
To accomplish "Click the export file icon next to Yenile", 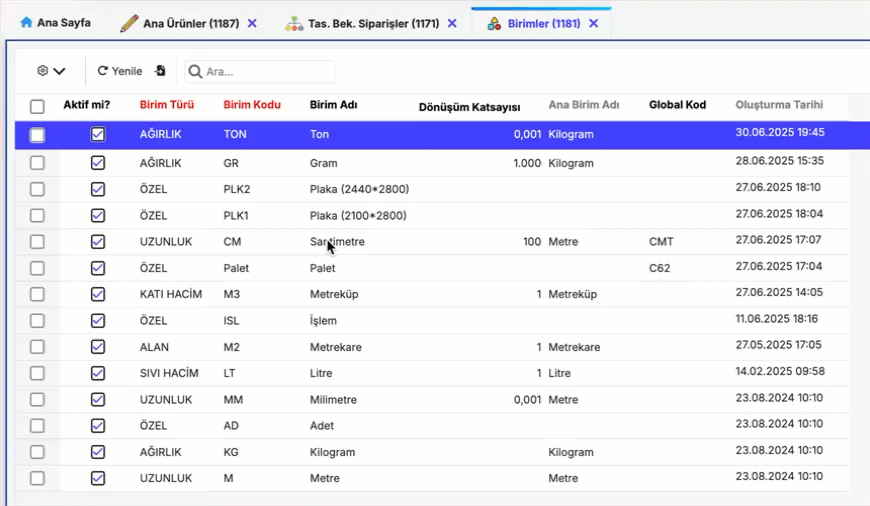I will point(160,71).
